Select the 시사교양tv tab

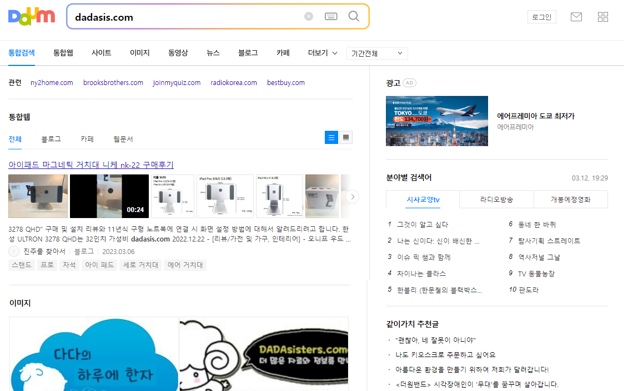click(x=423, y=199)
